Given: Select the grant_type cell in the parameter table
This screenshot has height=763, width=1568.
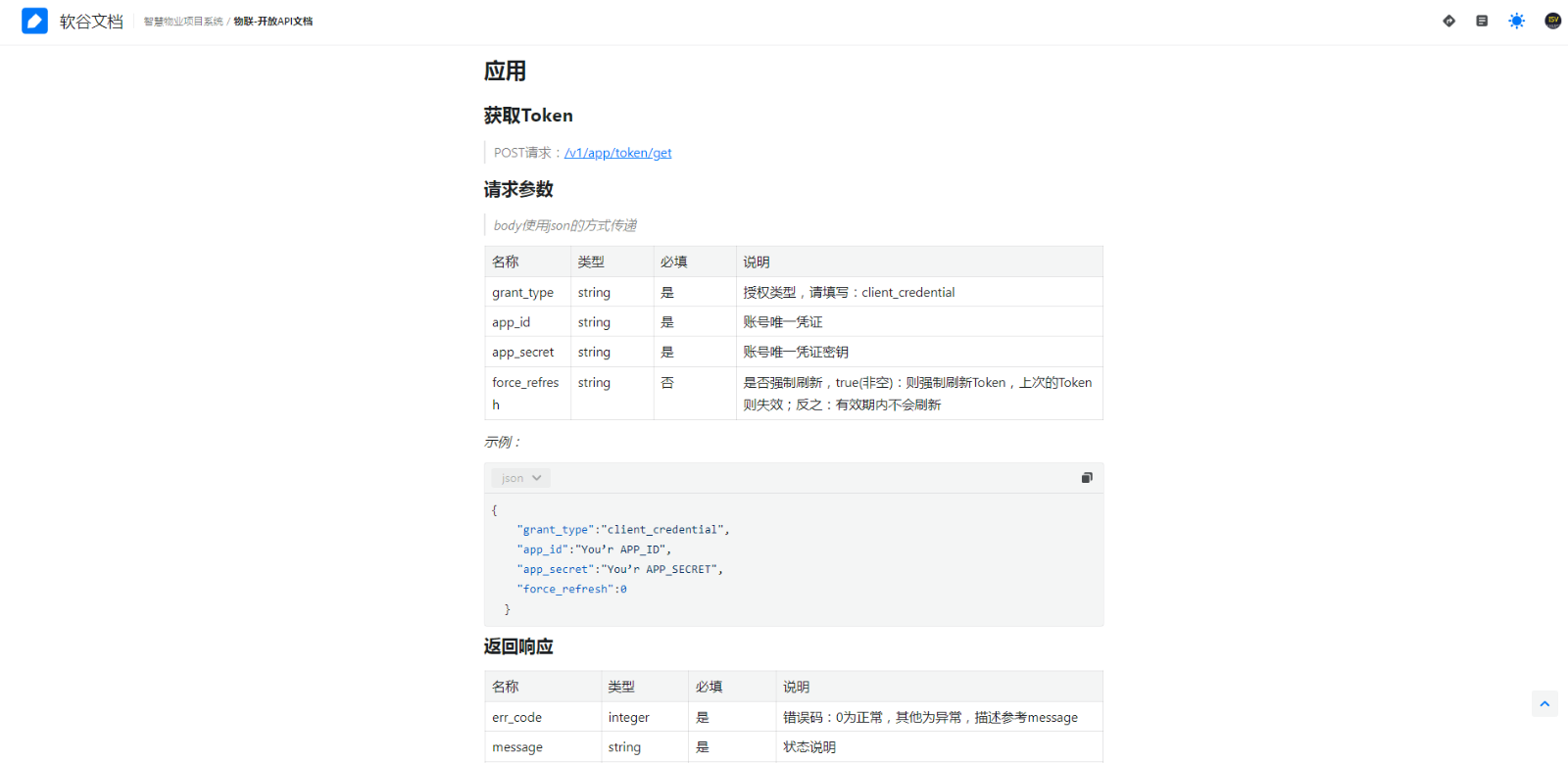Looking at the screenshot, I should [x=523, y=293].
